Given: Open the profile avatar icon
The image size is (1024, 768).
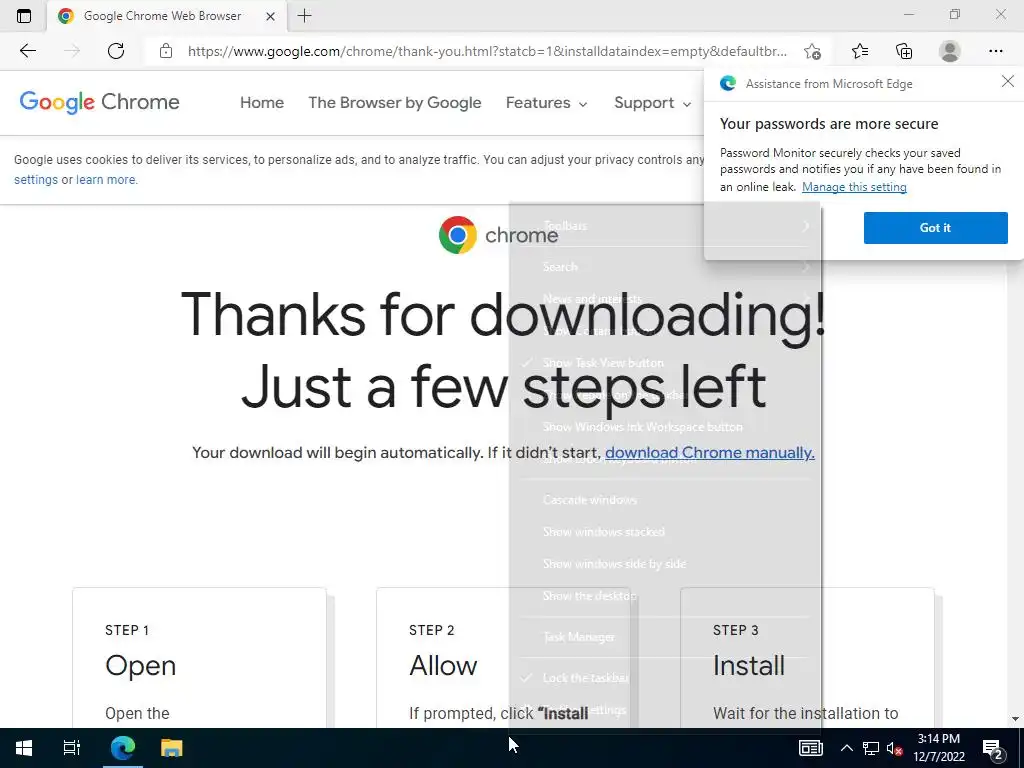Looking at the screenshot, I should click(x=950, y=51).
